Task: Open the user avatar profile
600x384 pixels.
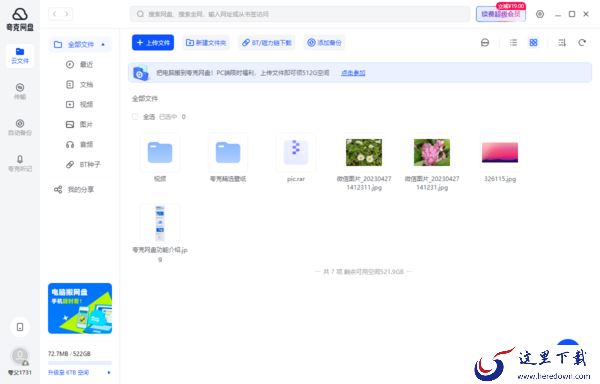Action: pos(20,356)
